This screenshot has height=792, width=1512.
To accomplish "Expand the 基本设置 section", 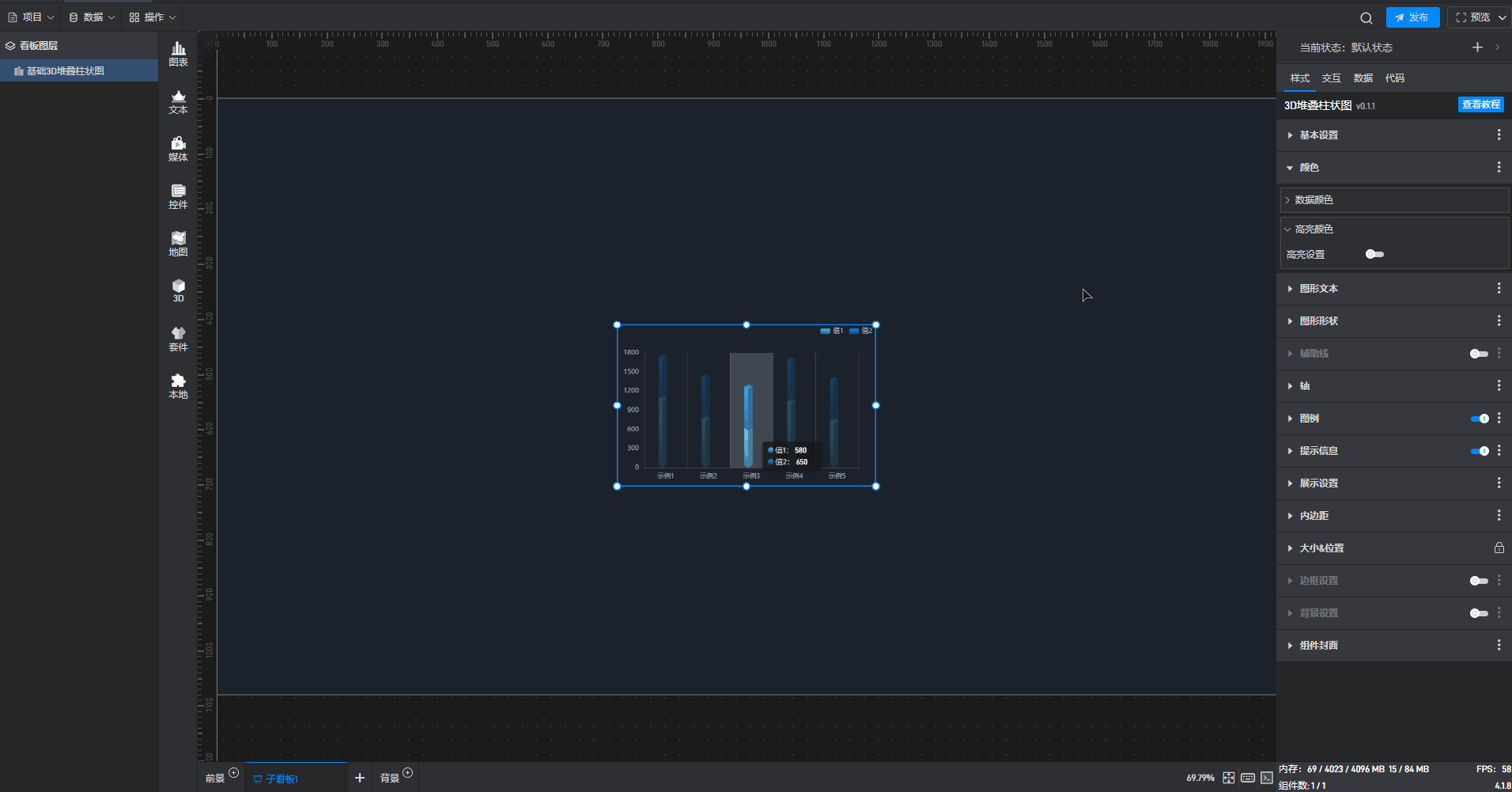I will [x=1318, y=135].
